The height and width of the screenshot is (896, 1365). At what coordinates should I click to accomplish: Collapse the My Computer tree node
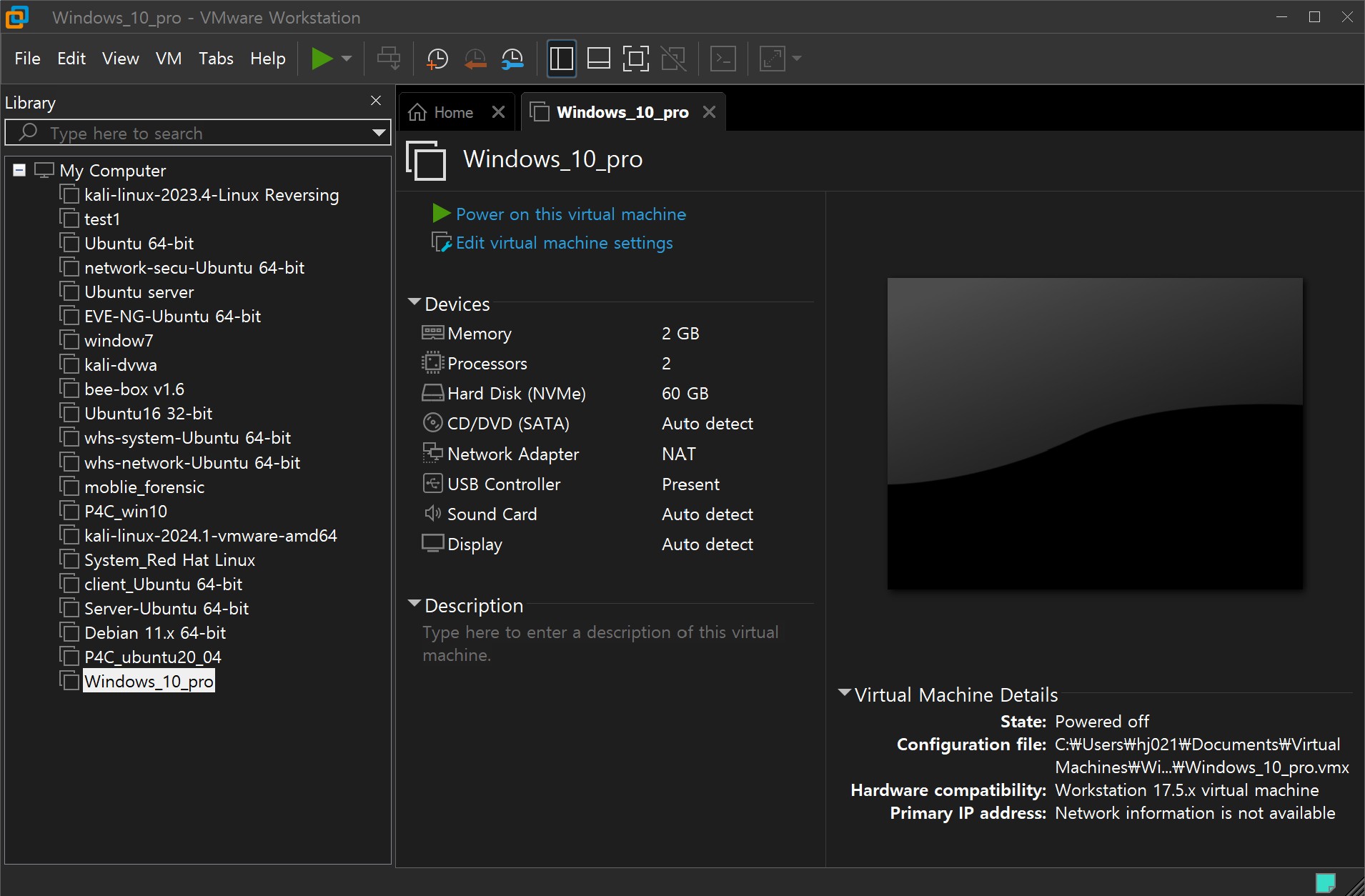pos(20,170)
